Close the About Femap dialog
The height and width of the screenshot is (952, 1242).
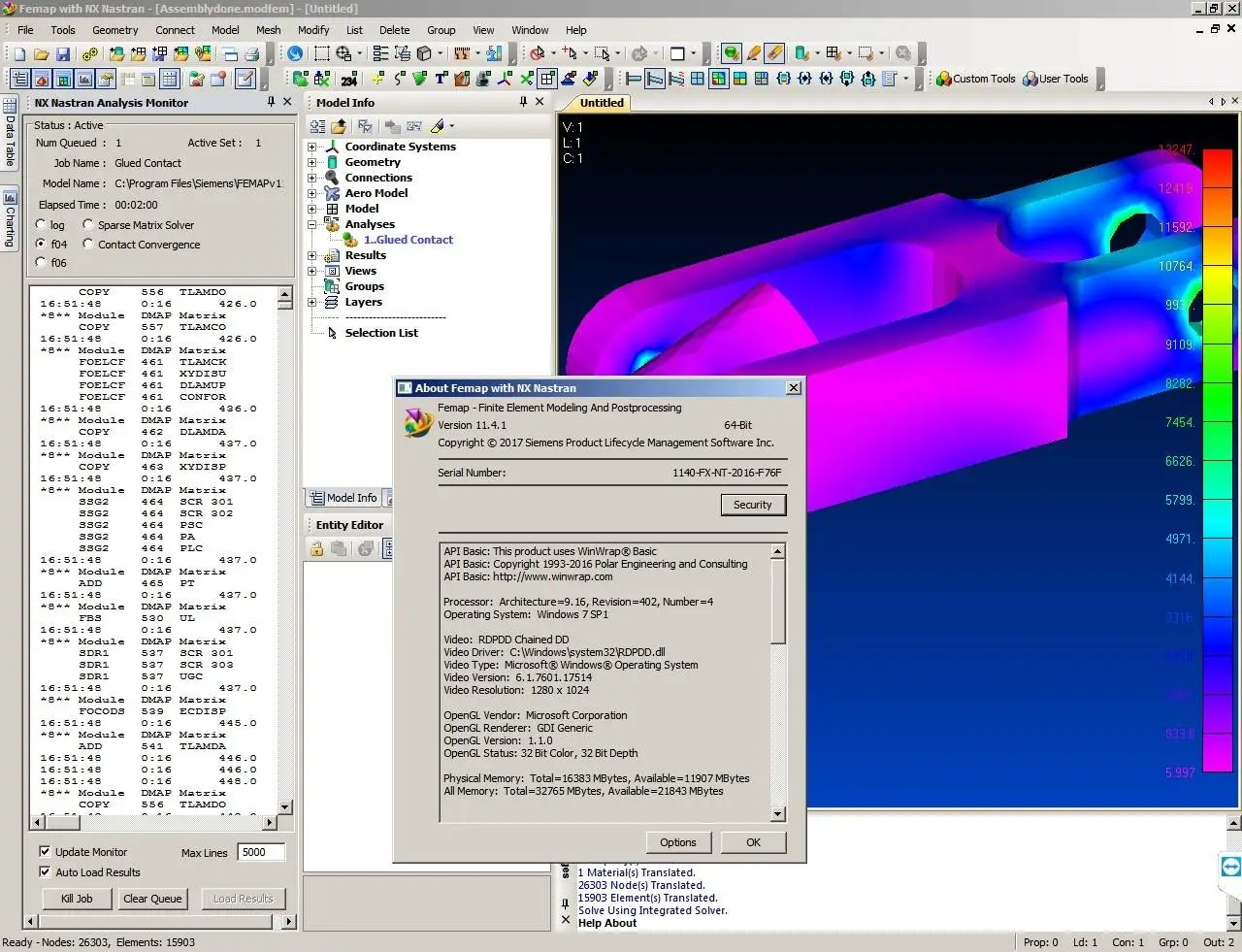(x=794, y=388)
